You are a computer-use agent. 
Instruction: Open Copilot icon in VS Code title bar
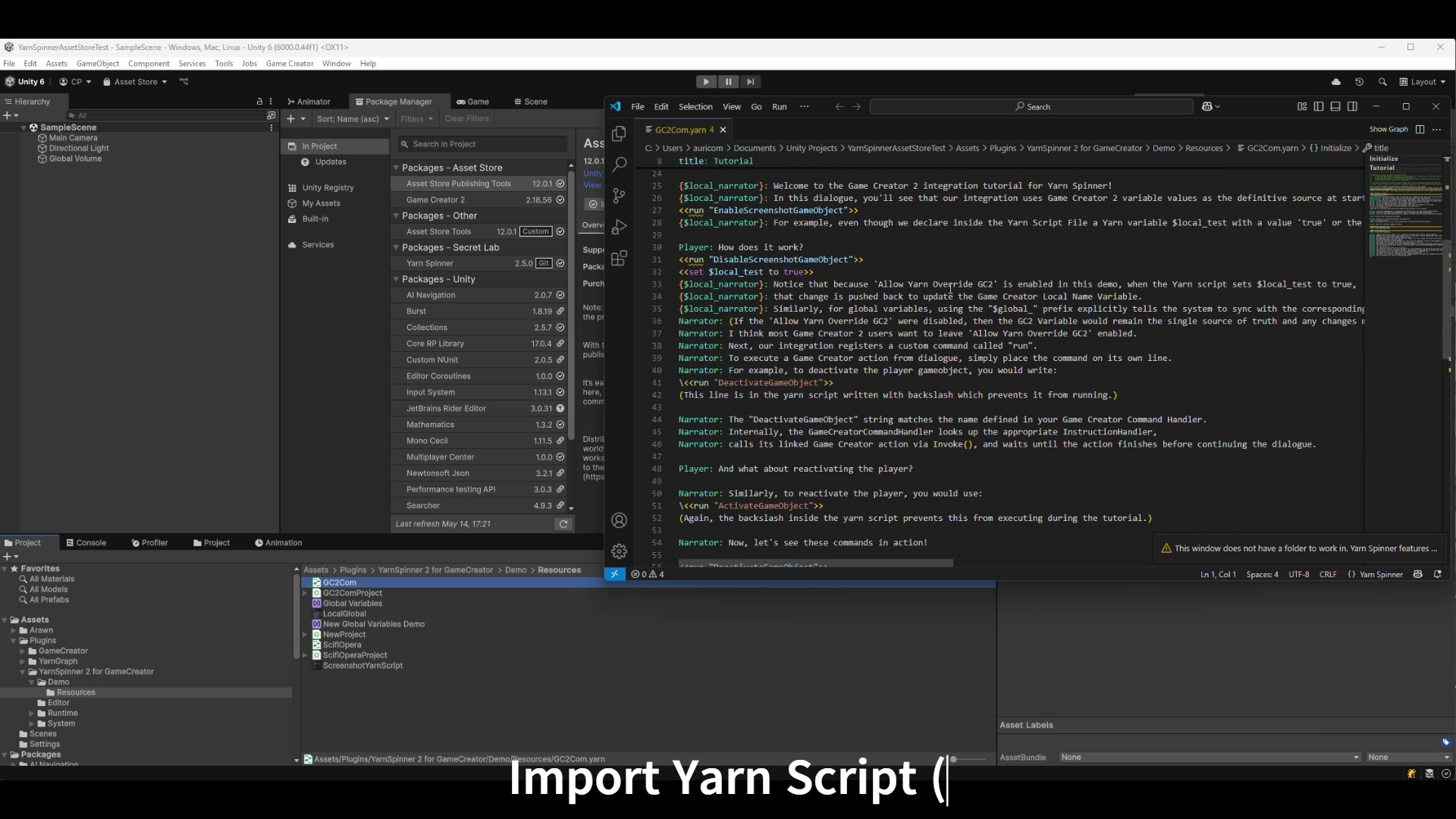[x=1210, y=107]
